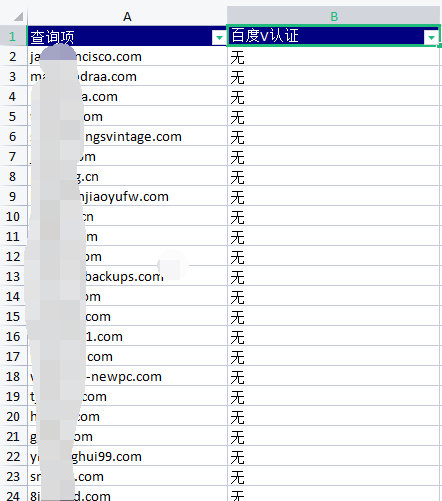Image resolution: width=442 pixels, height=501 pixels.
Task: Open the 百度v认证 filter dropdown
Action: [x=431, y=38]
